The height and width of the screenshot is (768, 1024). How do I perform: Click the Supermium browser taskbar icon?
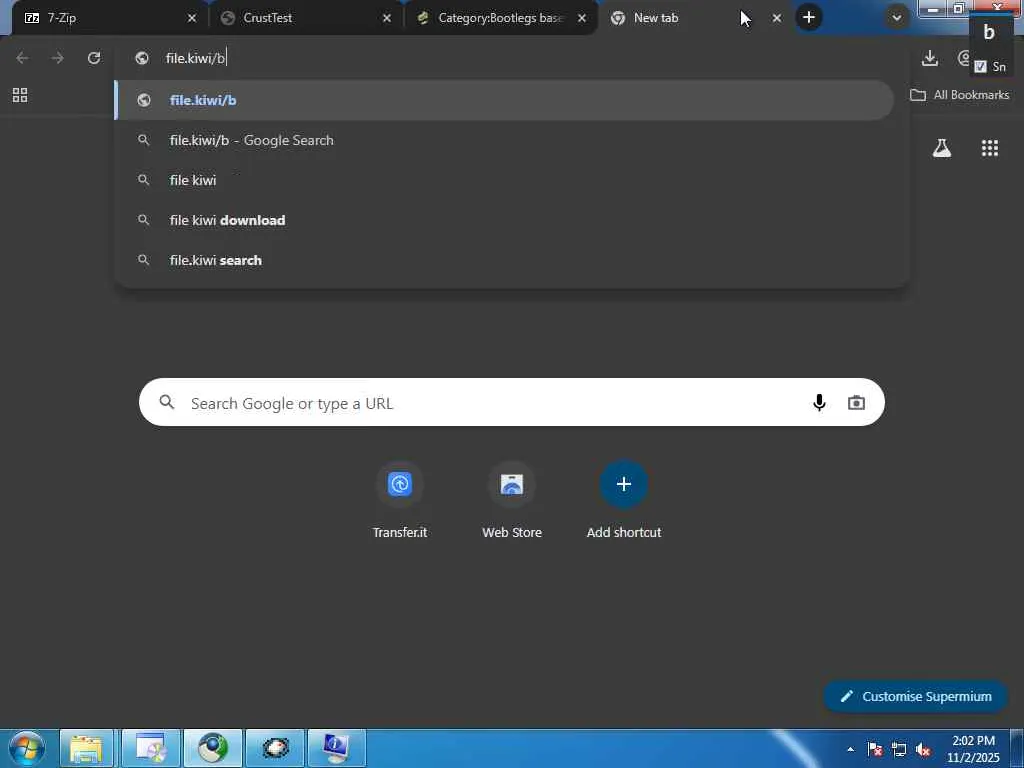point(213,748)
